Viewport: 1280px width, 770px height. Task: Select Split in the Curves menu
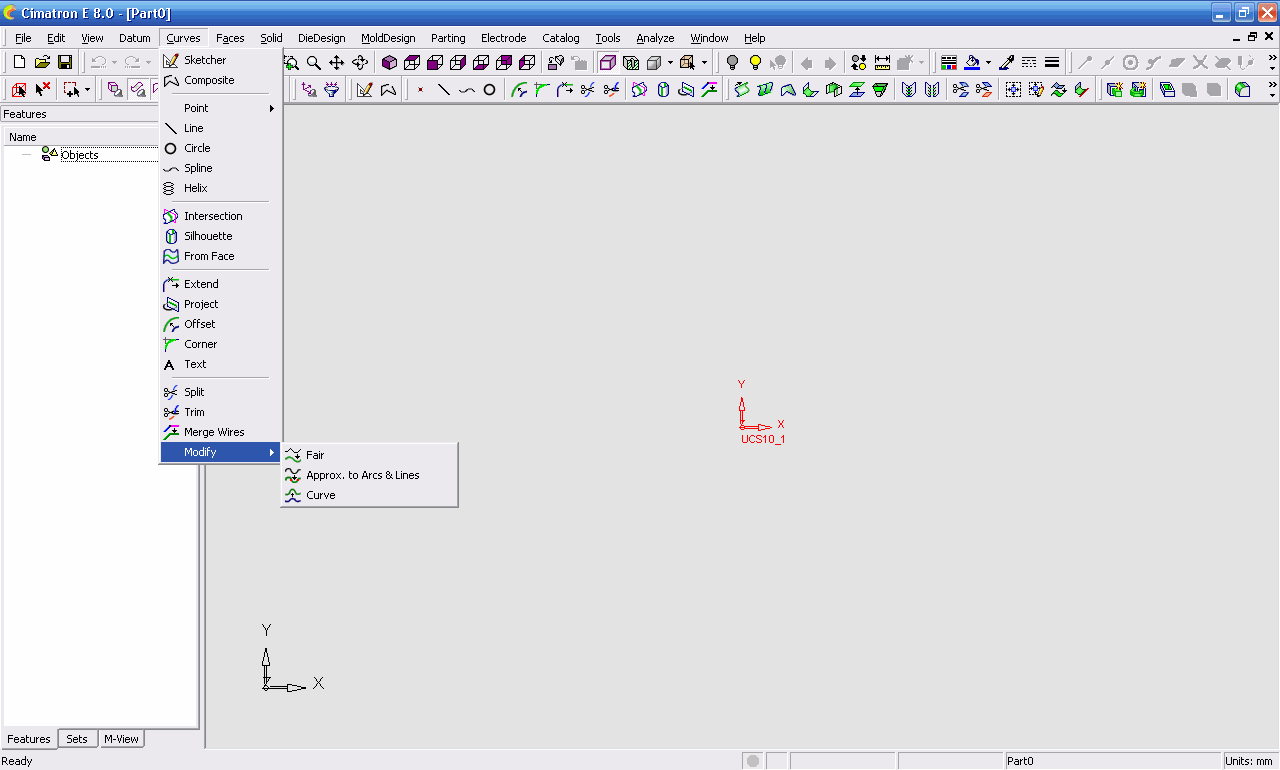[x=221, y=392]
